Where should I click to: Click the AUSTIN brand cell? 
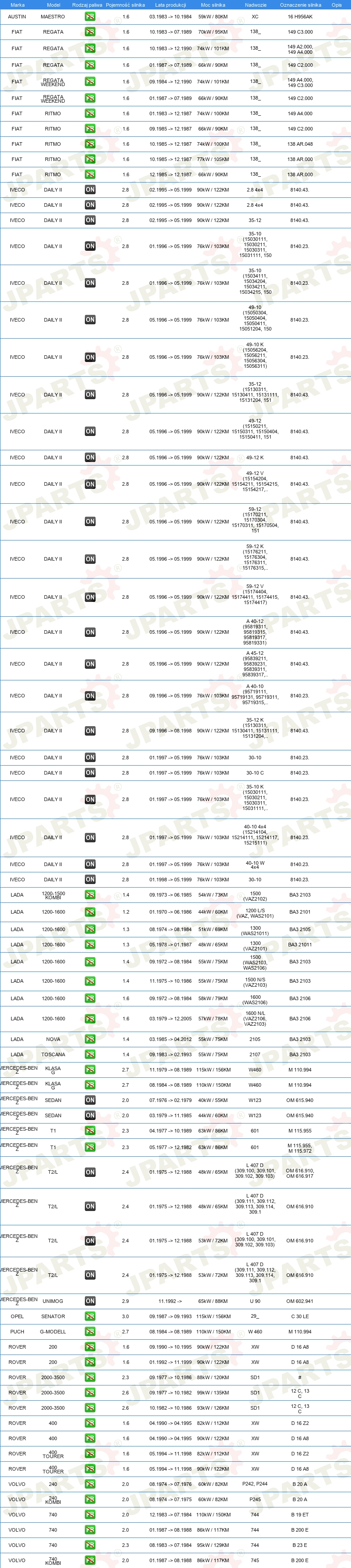[17, 17]
